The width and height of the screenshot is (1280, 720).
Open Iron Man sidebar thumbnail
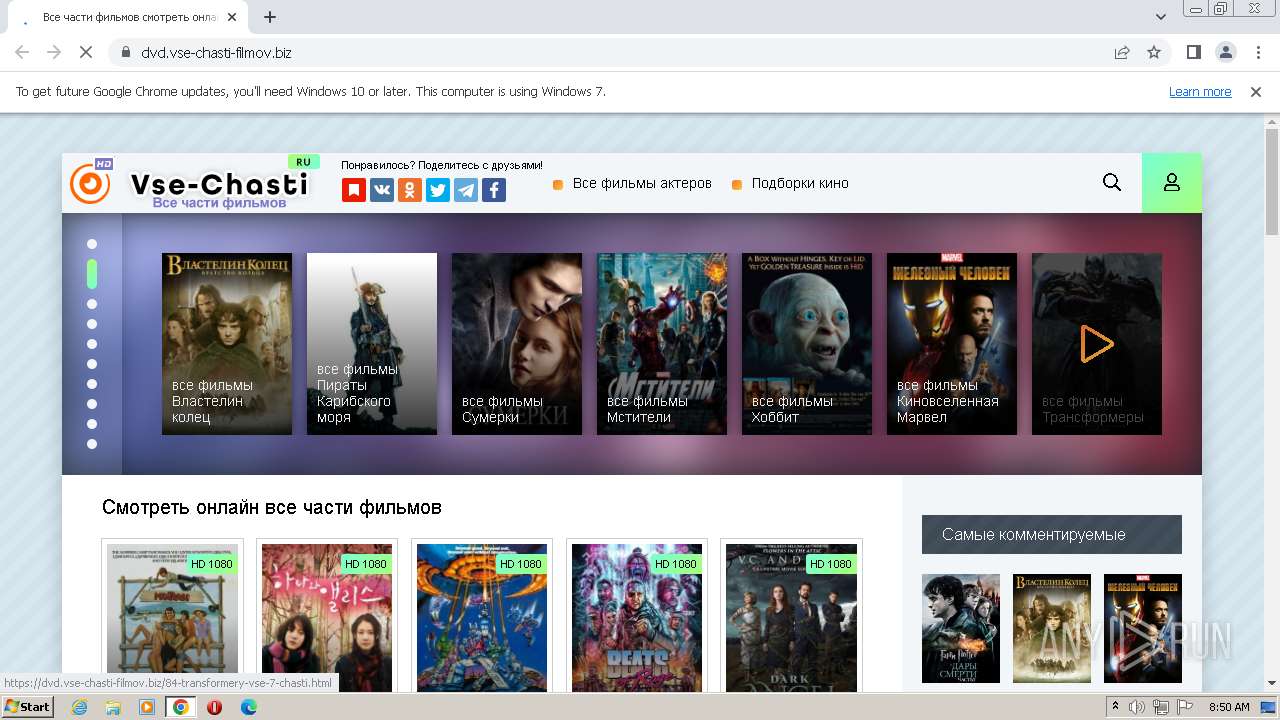[x=1143, y=628]
